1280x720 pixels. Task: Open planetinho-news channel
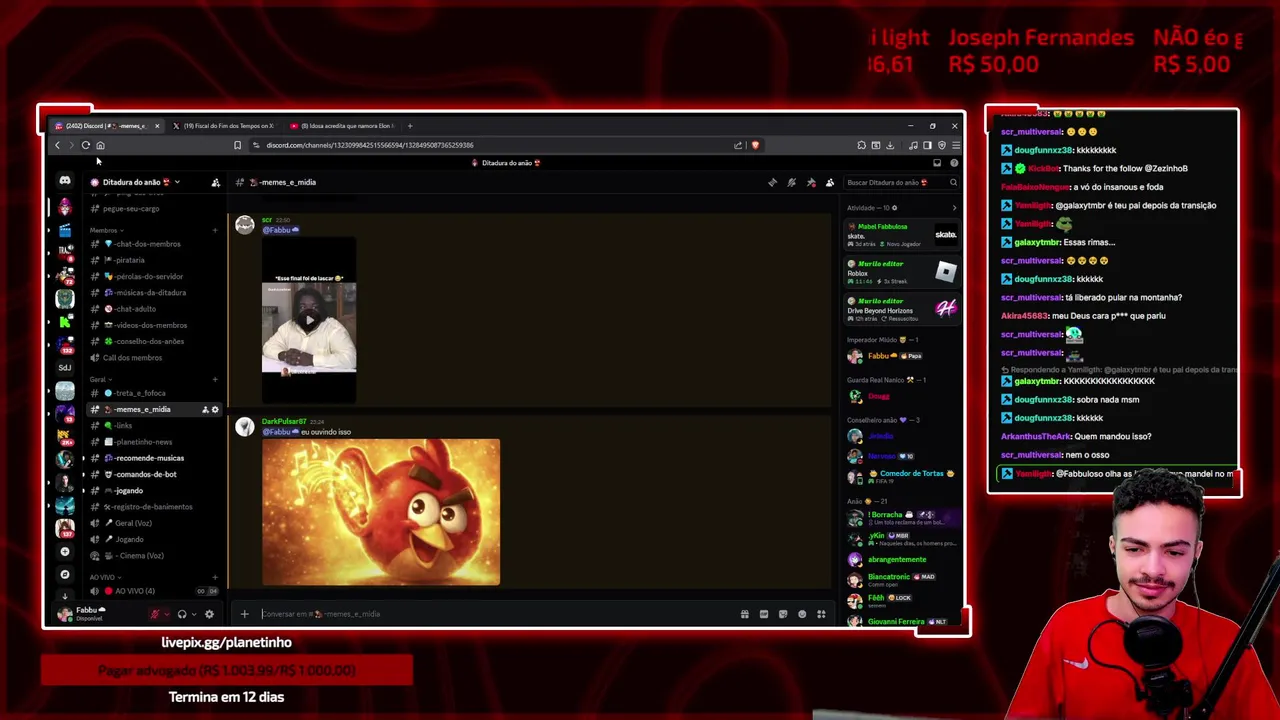point(154,441)
